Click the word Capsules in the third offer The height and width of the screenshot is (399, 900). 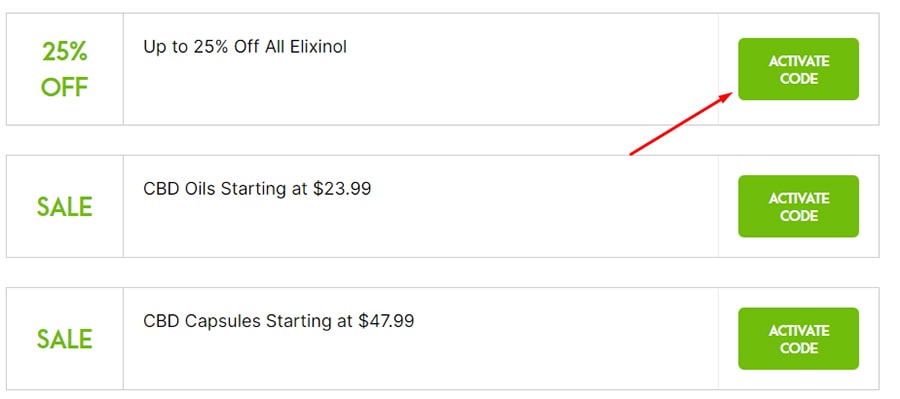tap(223, 321)
